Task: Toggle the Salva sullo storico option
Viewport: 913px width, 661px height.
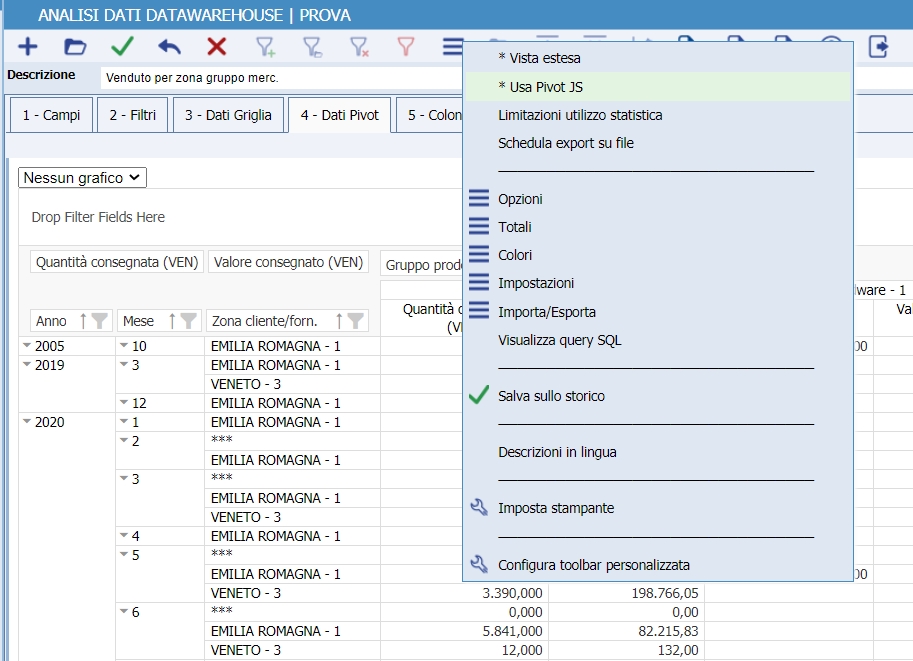Action: click(x=551, y=396)
